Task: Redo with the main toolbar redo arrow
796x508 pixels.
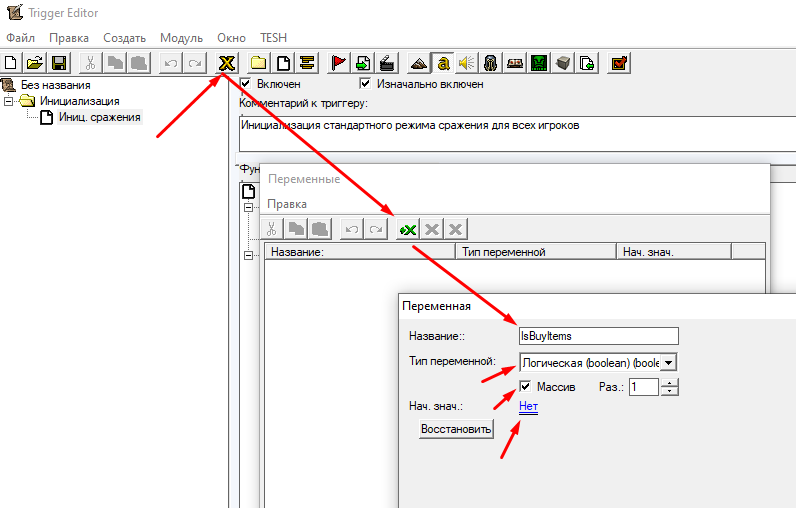Action: 195,63
